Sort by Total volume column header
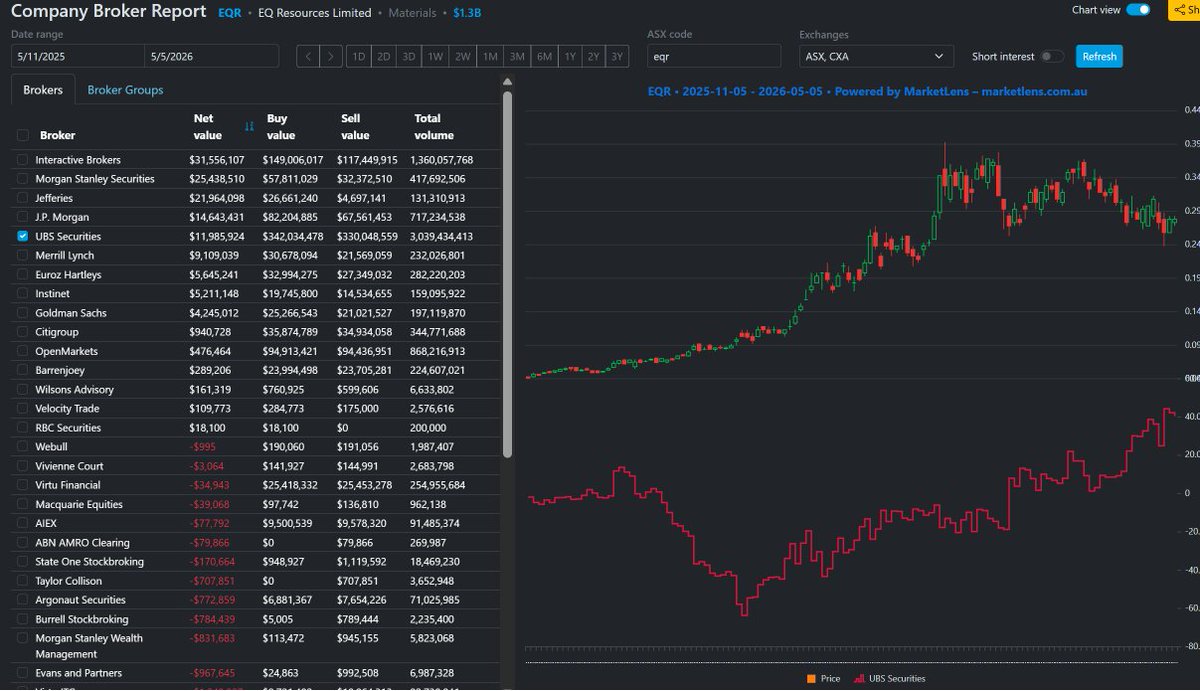Viewport: 1200px width, 691px height. coord(434,127)
